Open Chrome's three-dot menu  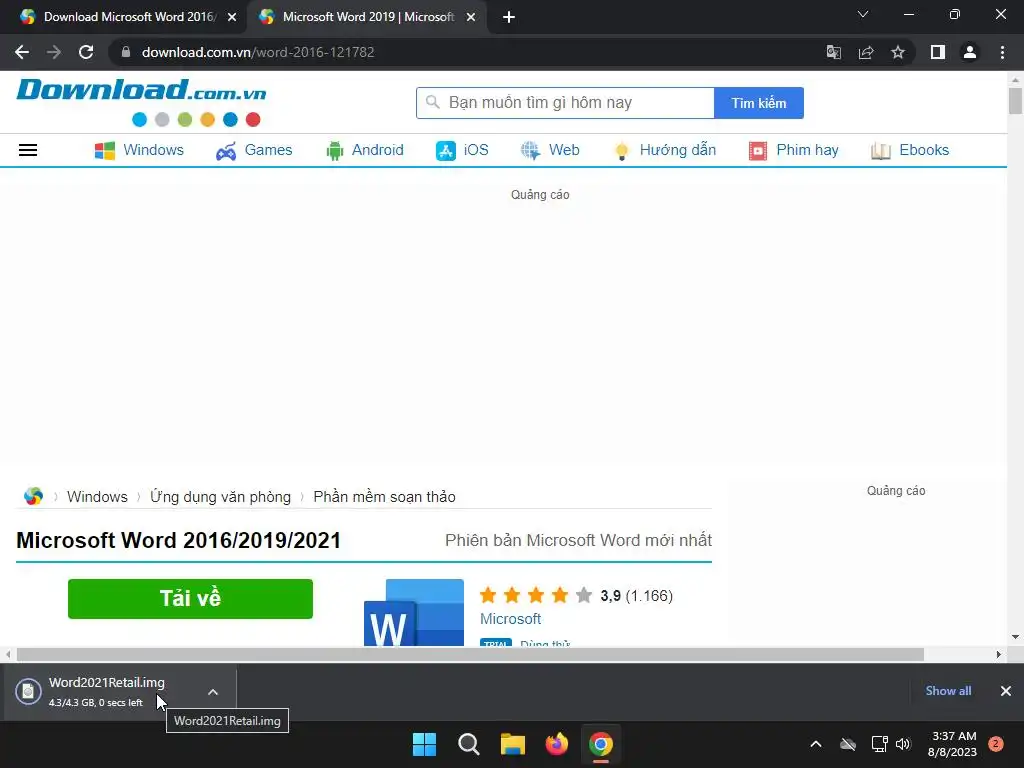click(1002, 52)
